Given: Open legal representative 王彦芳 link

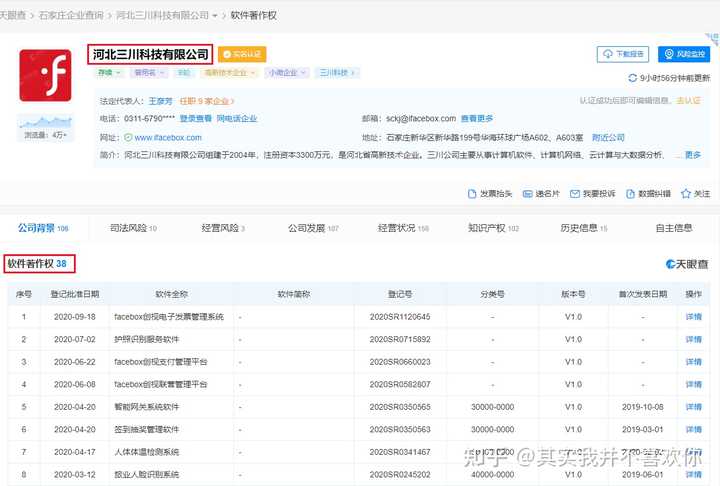Looking at the screenshot, I should (x=160, y=101).
